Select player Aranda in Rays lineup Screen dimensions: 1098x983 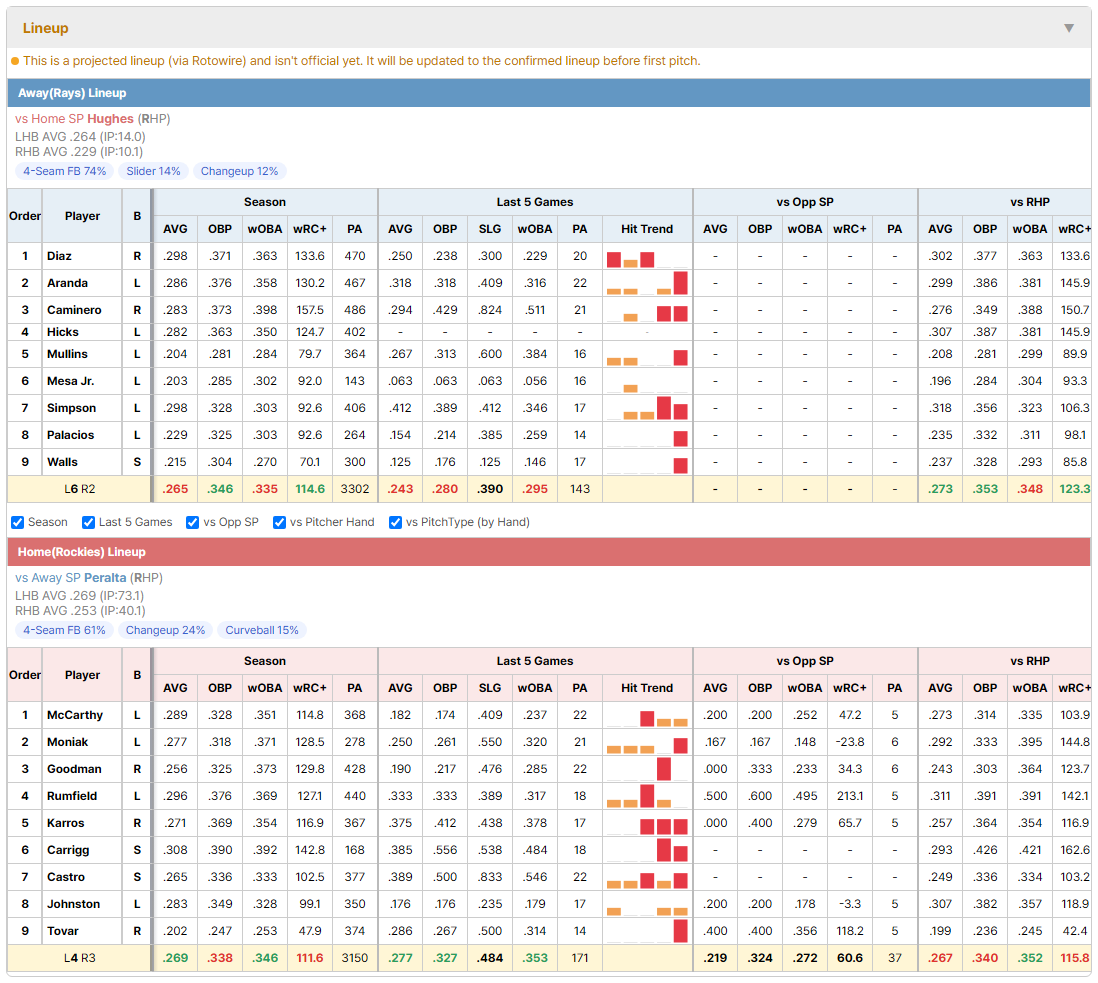point(67,284)
